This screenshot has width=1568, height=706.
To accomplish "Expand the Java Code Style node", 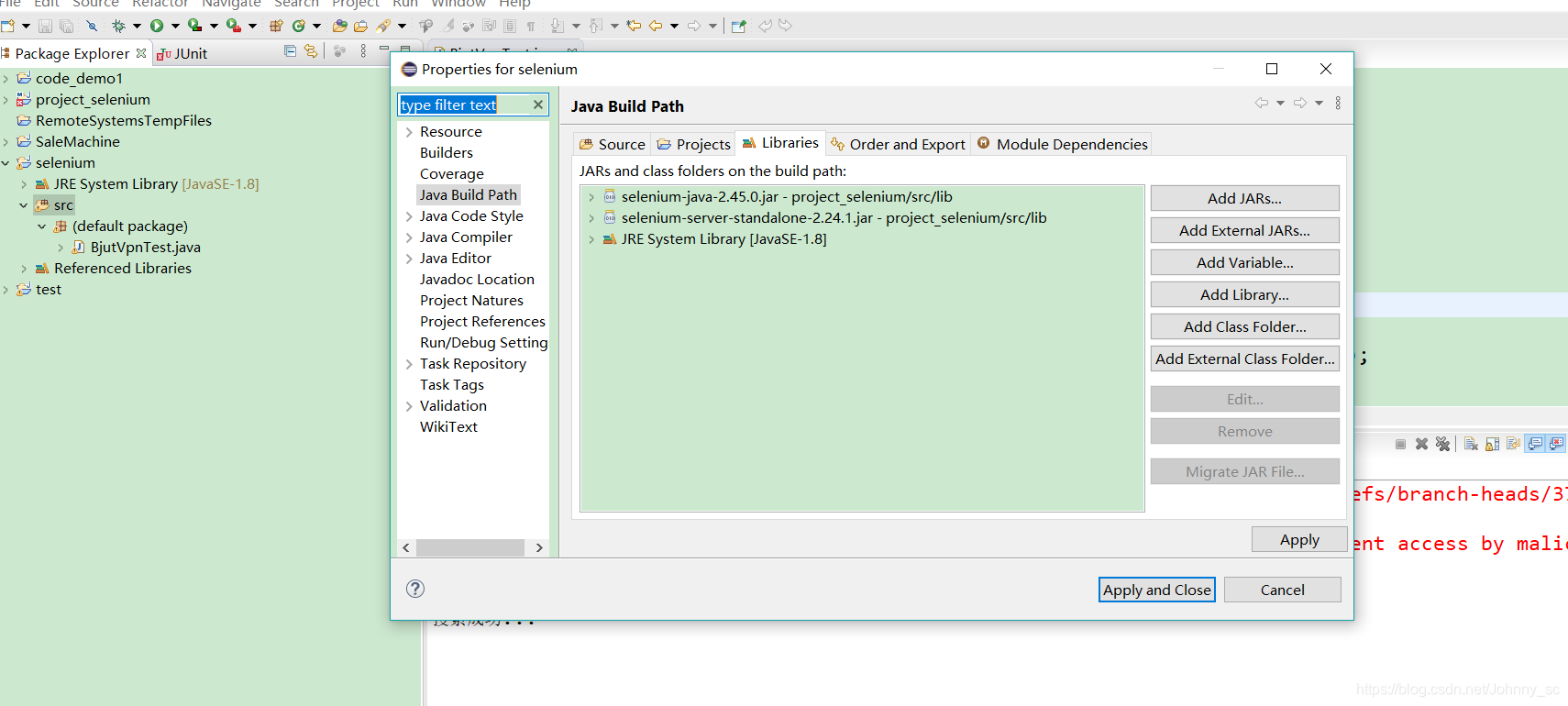I will tap(409, 216).
